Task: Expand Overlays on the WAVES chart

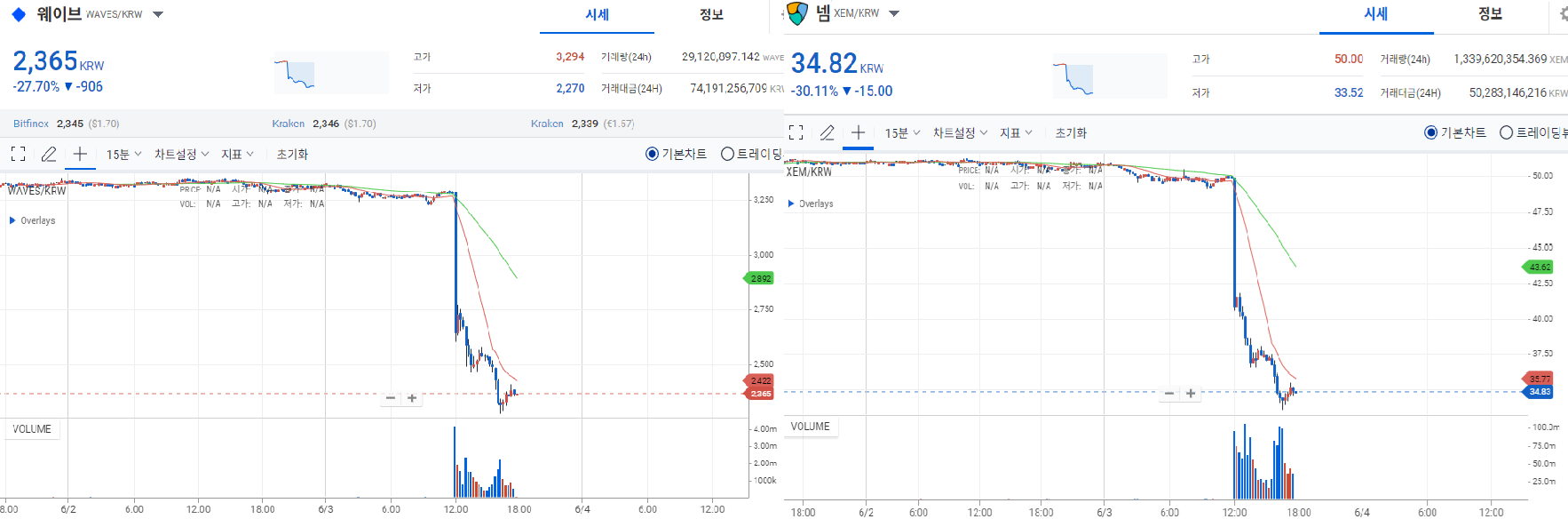Action: pyautogui.click(x=32, y=220)
